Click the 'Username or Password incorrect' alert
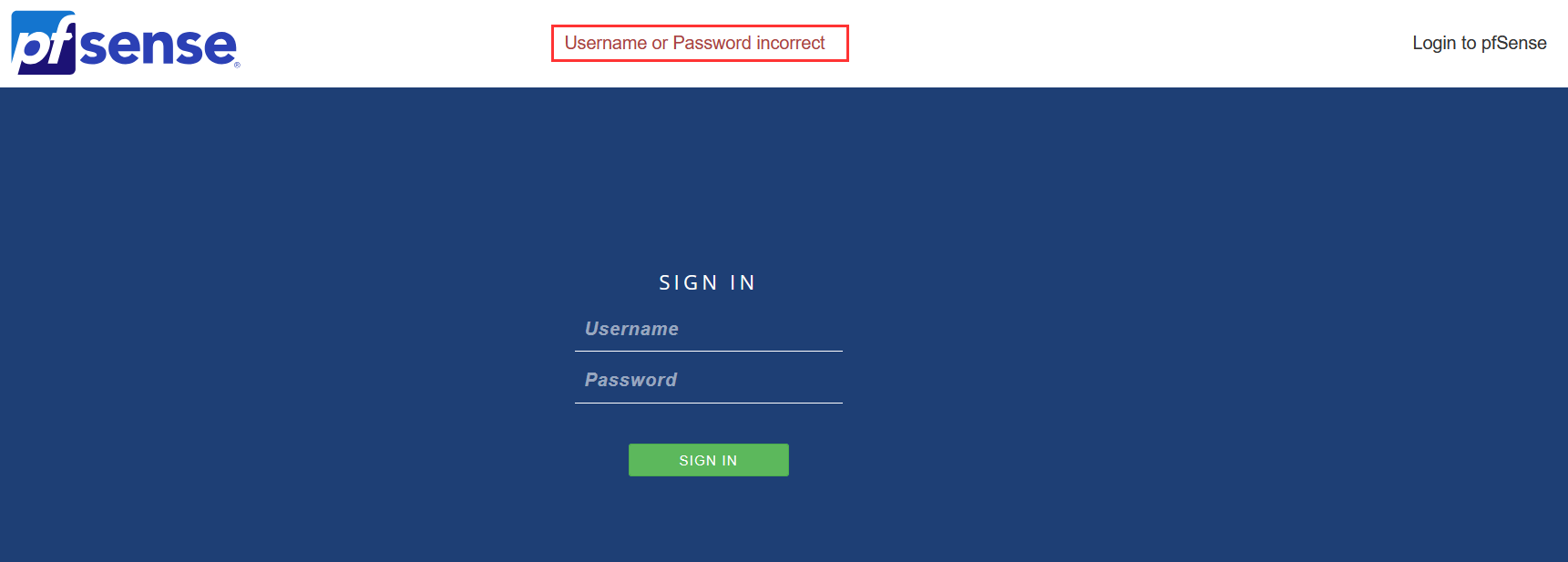The image size is (1568, 562). click(699, 43)
